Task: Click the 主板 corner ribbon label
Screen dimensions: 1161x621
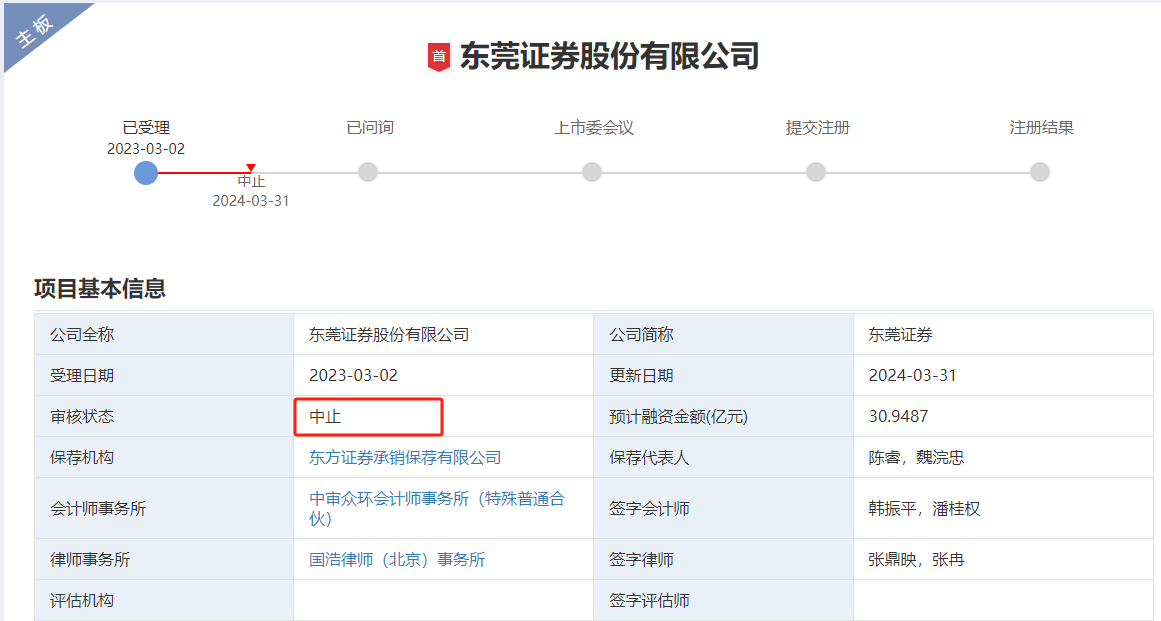Action: point(35,30)
